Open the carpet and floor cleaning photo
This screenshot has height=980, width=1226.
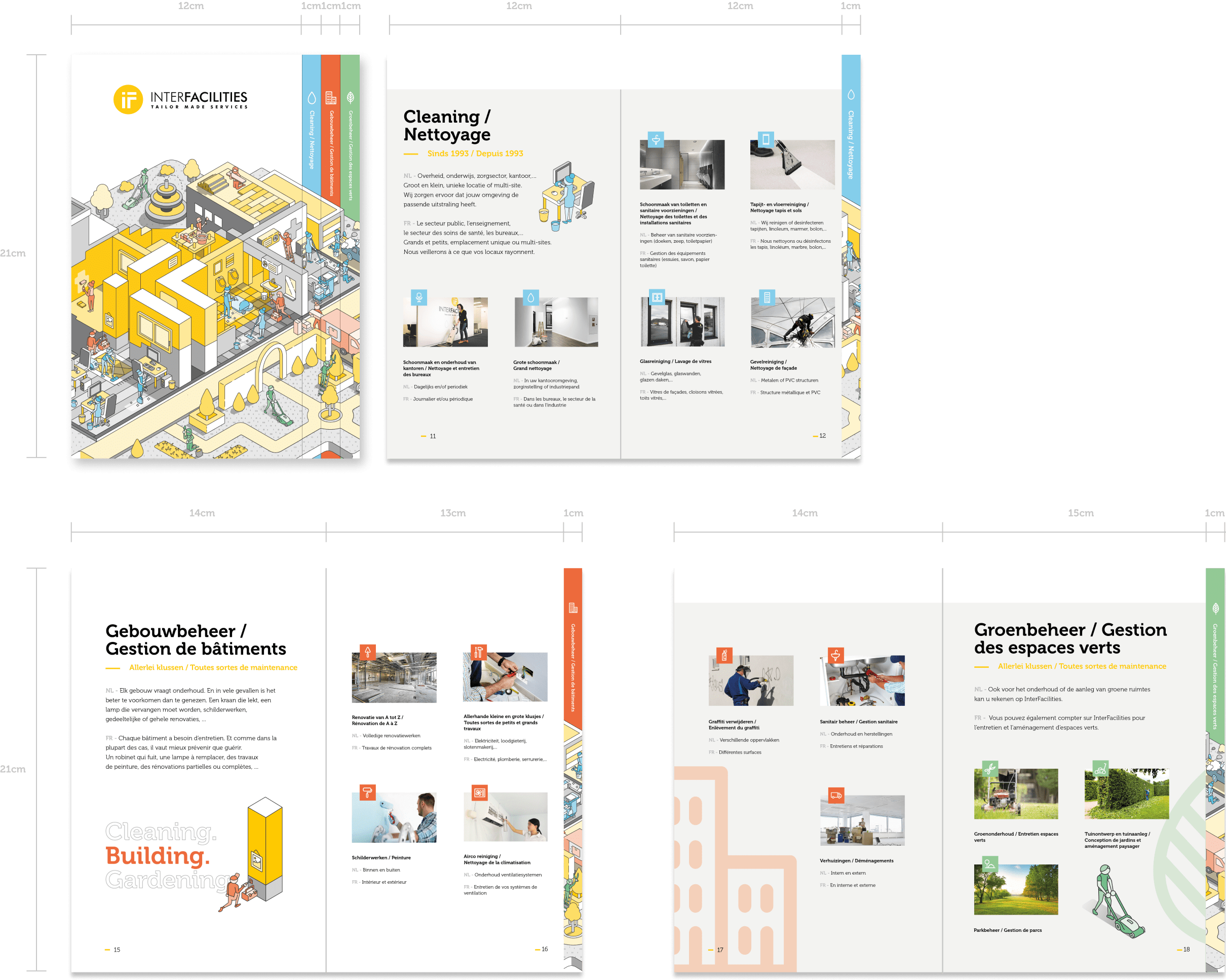coord(792,164)
